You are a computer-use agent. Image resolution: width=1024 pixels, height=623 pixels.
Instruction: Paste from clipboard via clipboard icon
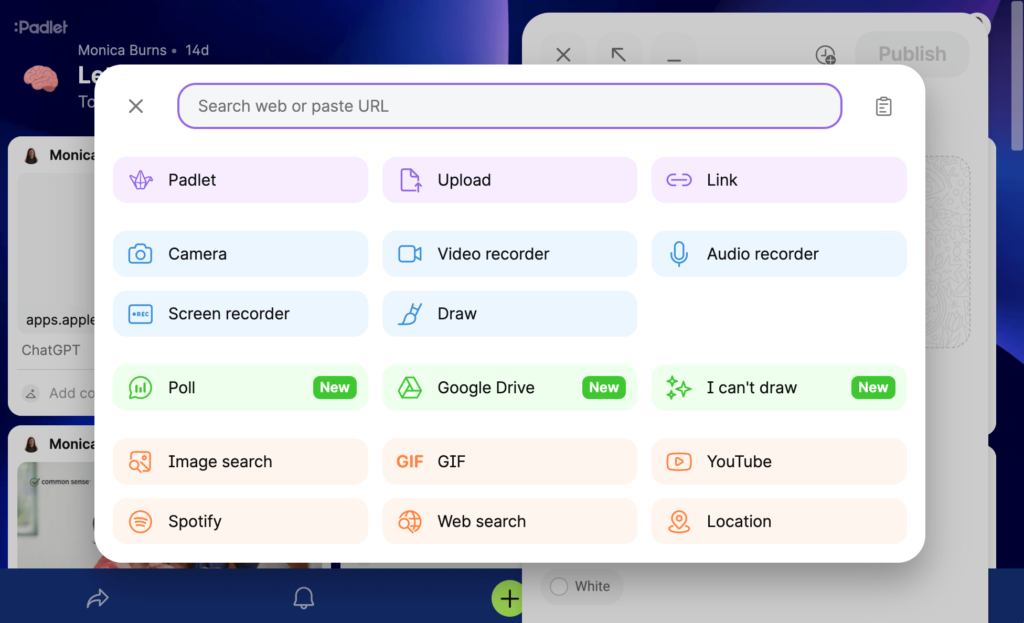[883, 105]
